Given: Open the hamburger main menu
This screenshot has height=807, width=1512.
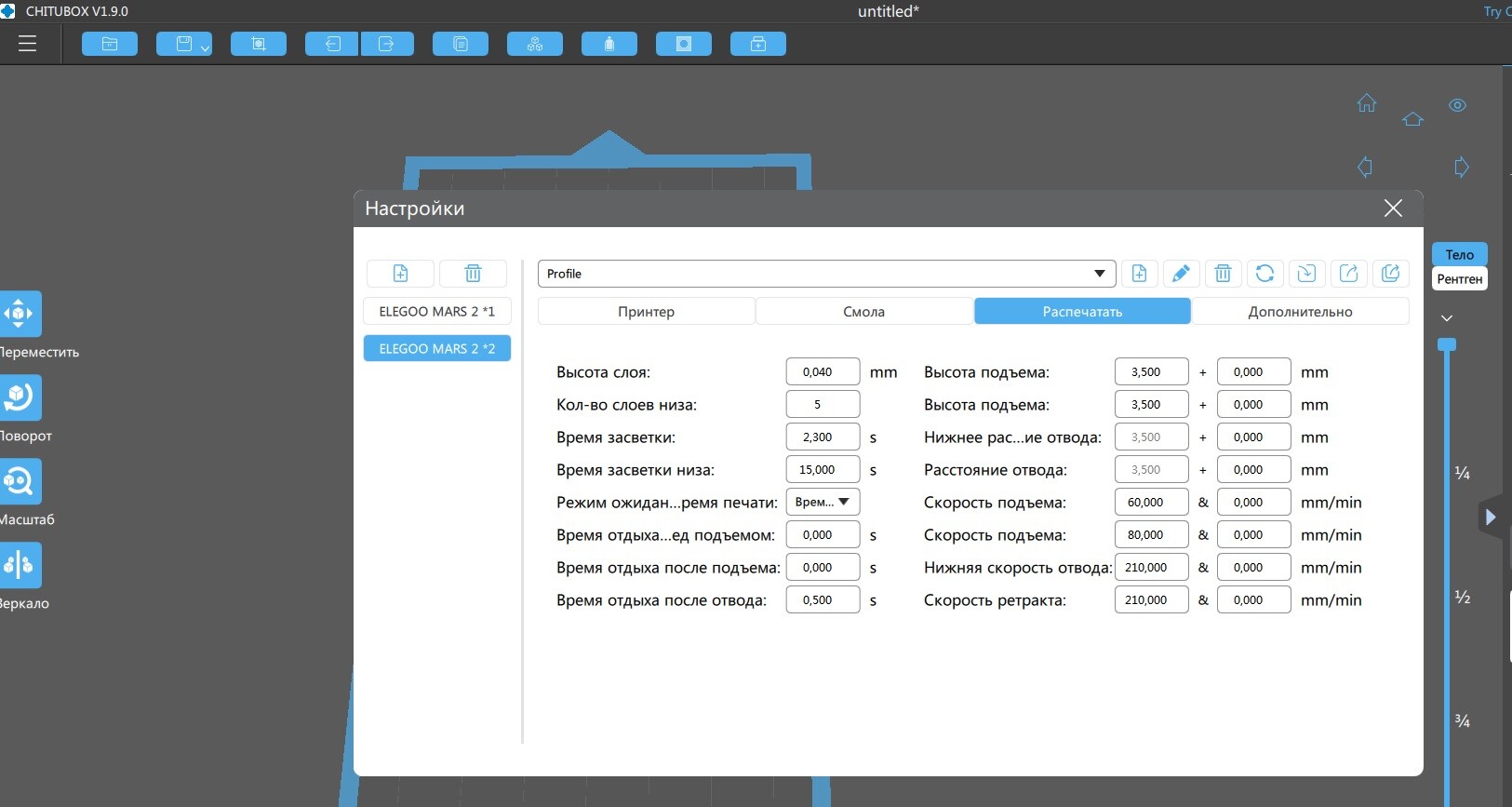Looking at the screenshot, I should coord(27,44).
